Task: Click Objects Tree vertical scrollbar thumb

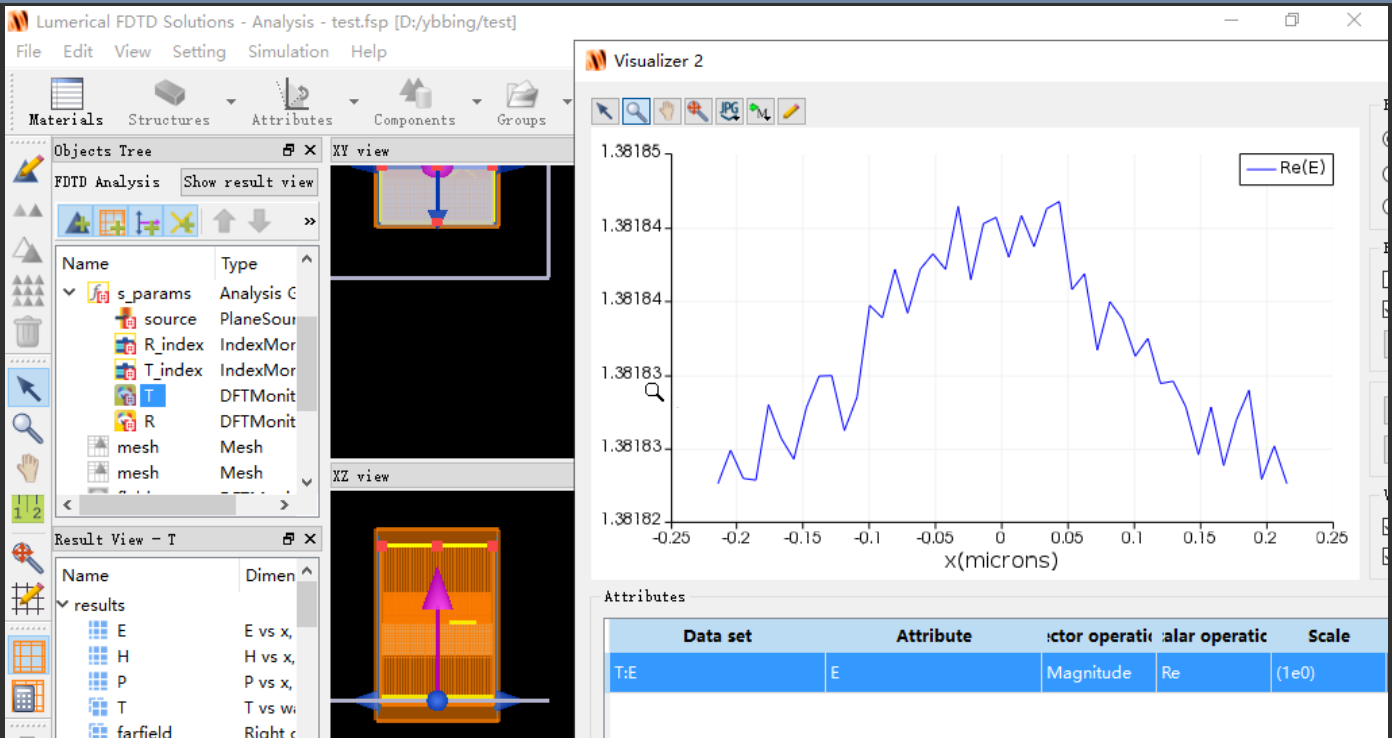Action: [x=308, y=363]
